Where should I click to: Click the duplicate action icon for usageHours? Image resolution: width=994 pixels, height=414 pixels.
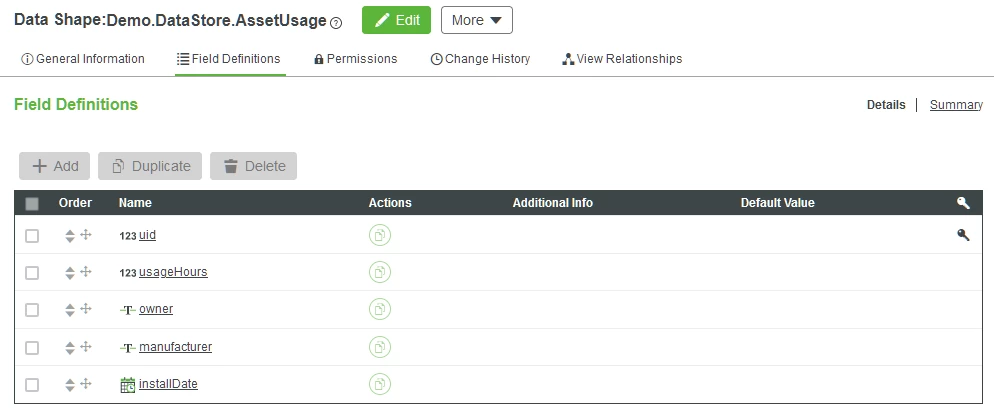[x=380, y=272]
